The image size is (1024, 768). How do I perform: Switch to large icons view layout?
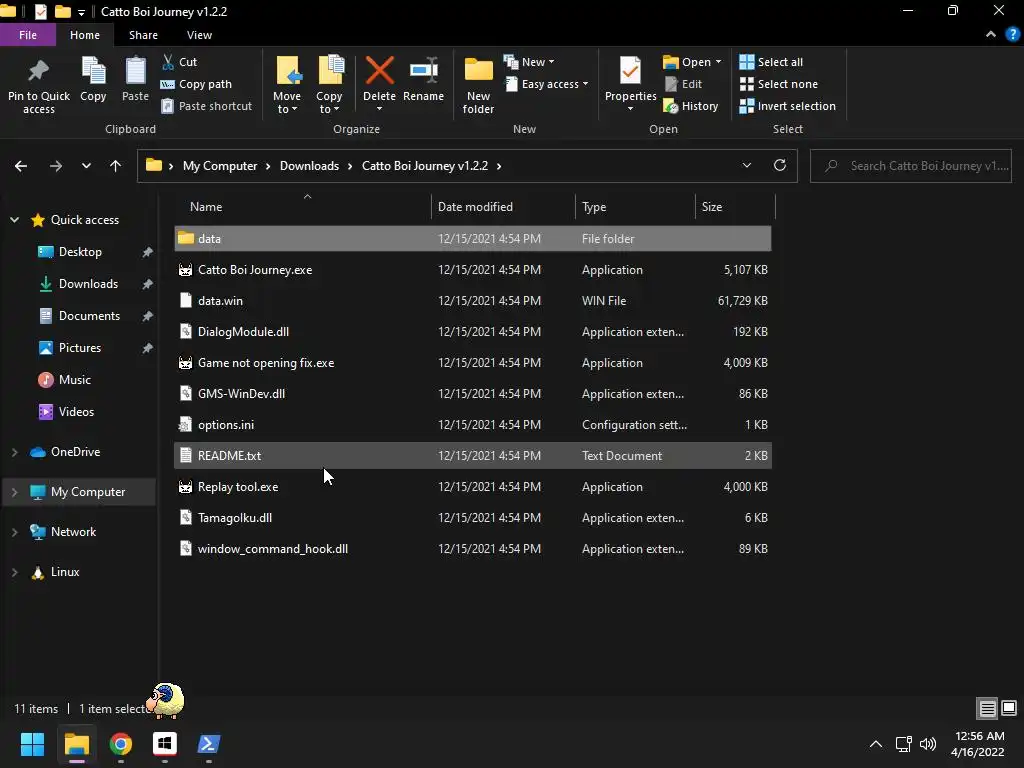pos(1009,708)
